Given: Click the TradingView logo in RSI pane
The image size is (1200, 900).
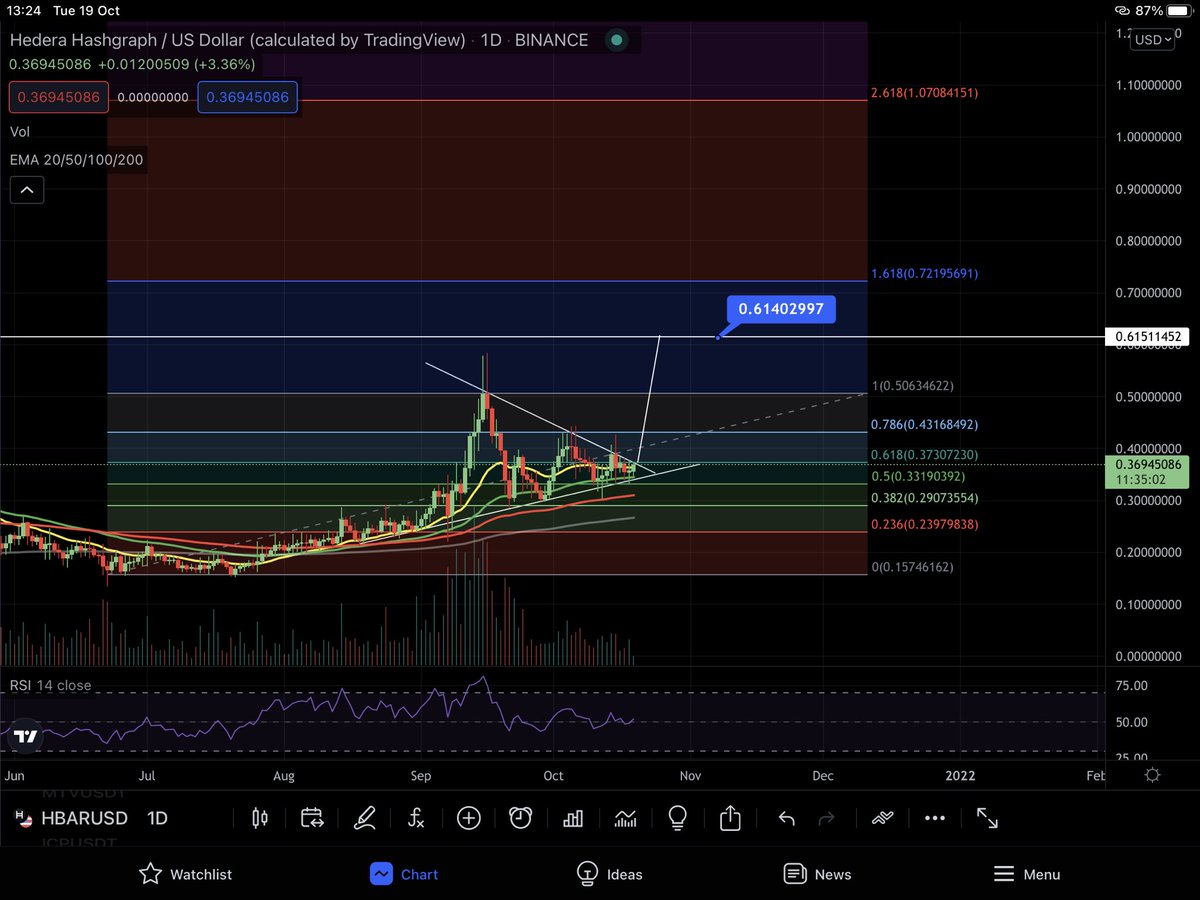Looking at the screenshot, I should [x=26, y=737].
